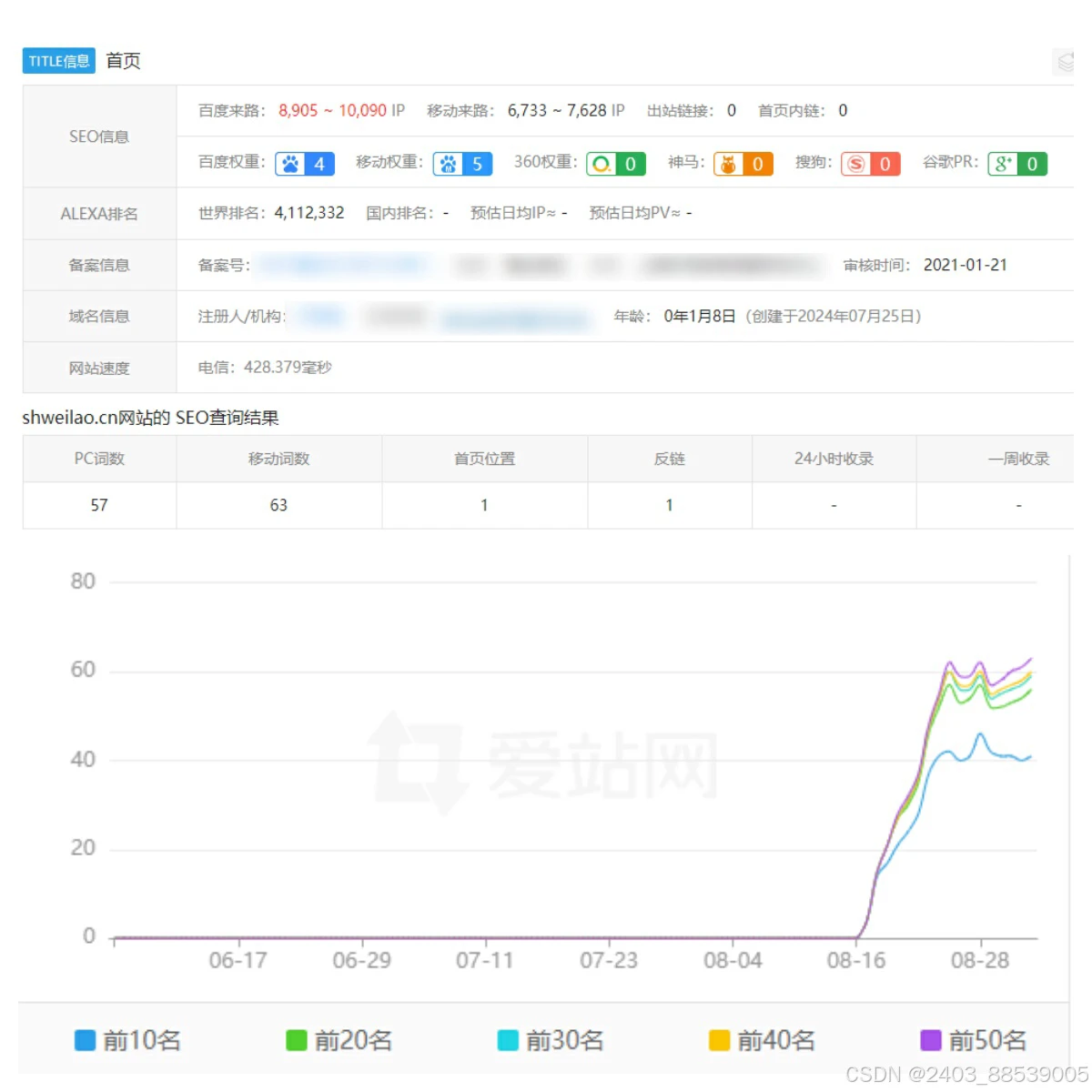
Task: Click the 审核时间 date 2021-01-21
Action: (x=966, y=265)
